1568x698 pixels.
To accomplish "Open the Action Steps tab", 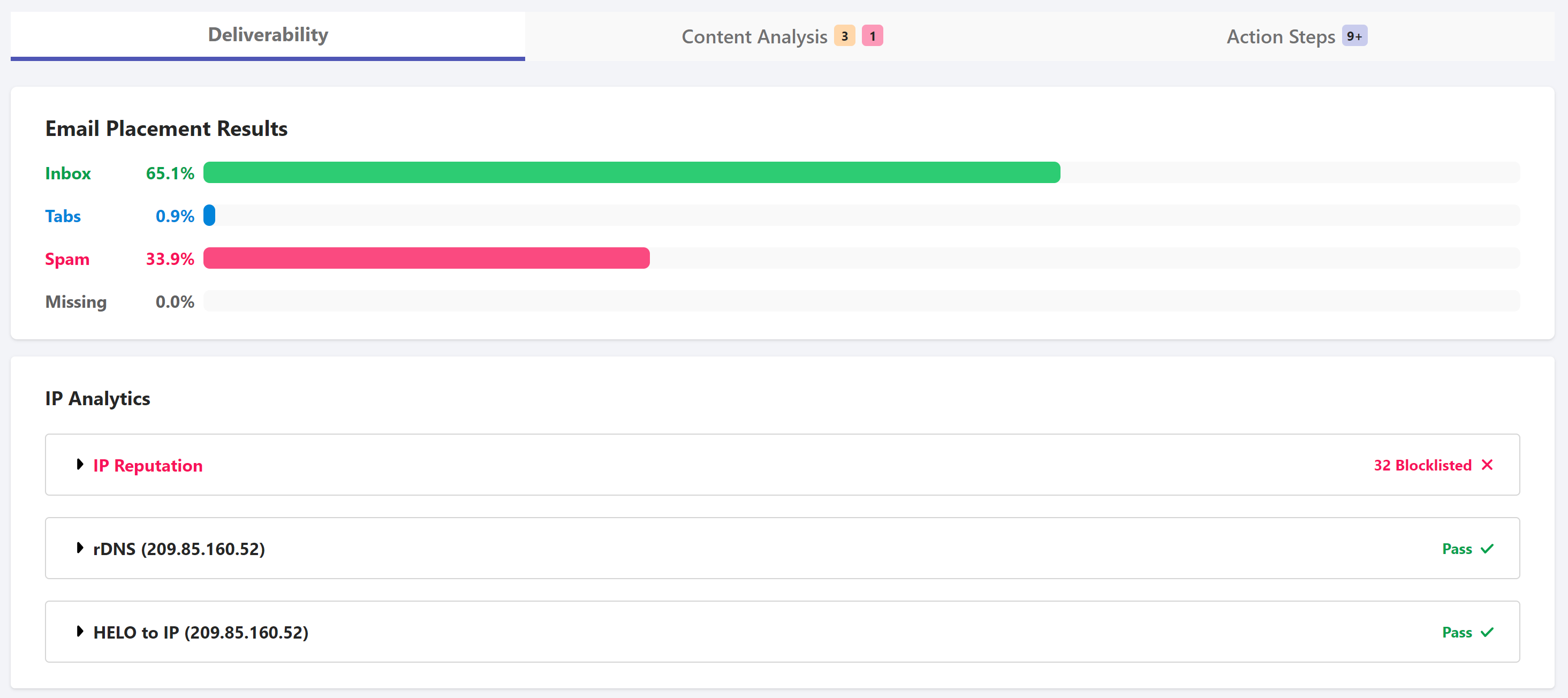I will point(1280,36).
